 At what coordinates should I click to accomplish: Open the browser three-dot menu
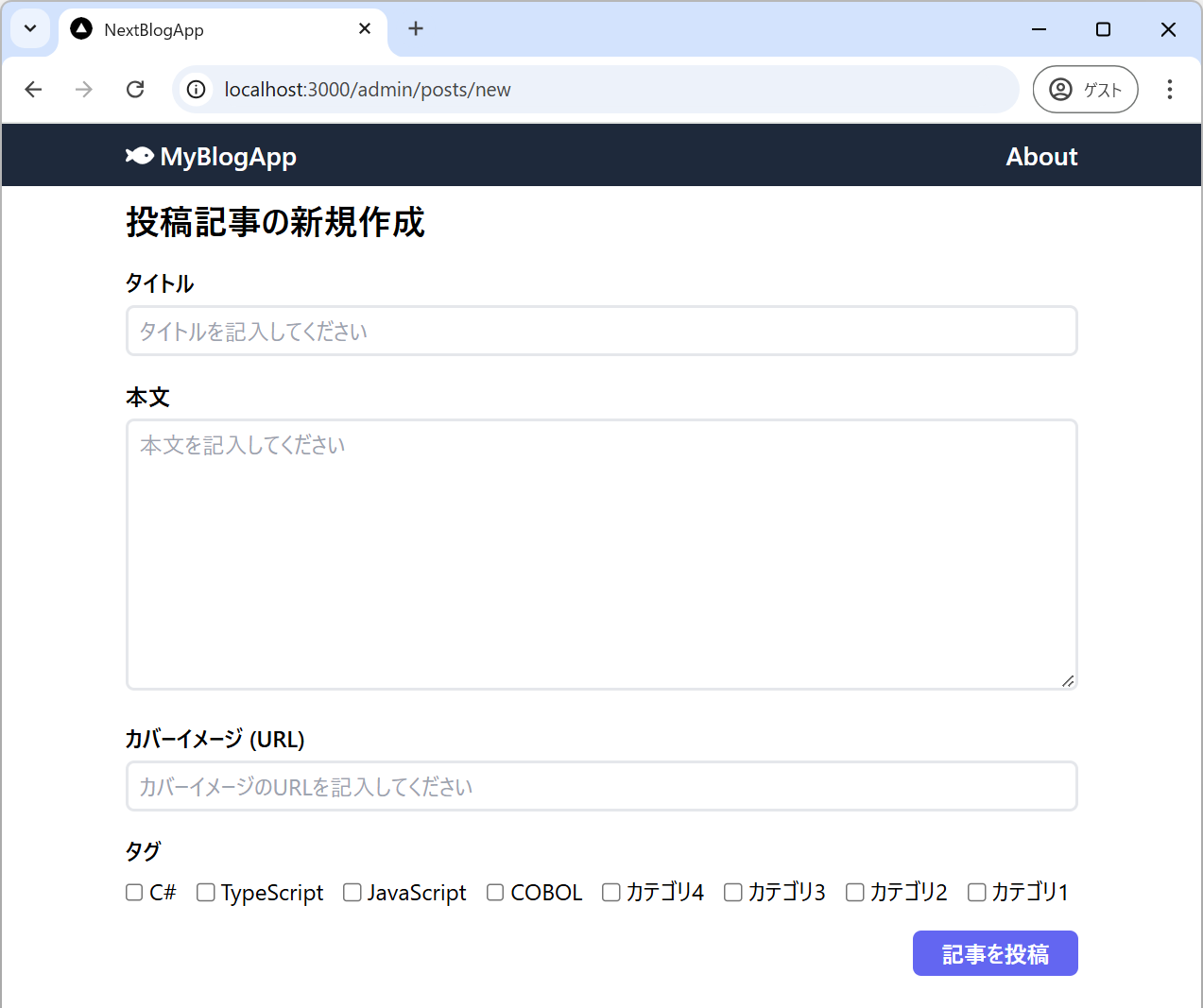coord(1169,89)
